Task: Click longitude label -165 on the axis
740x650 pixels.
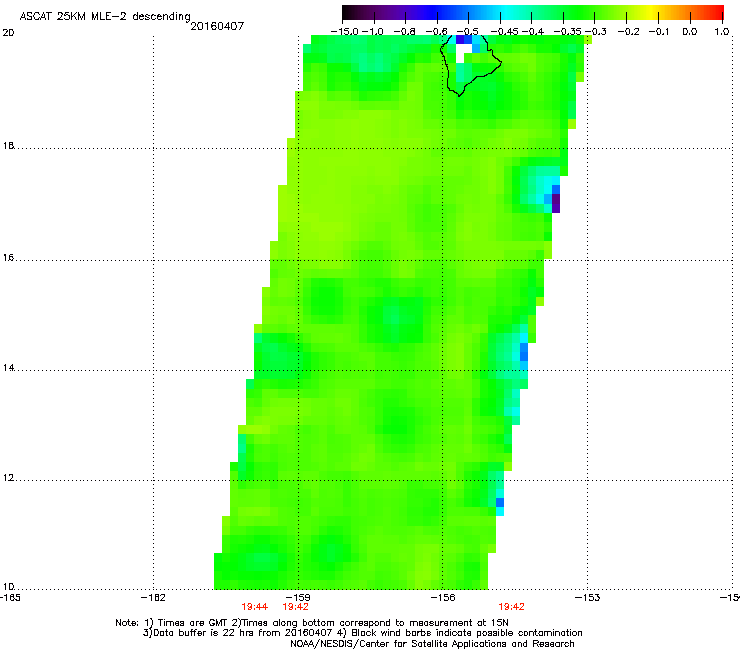Action: pos(10,598)
